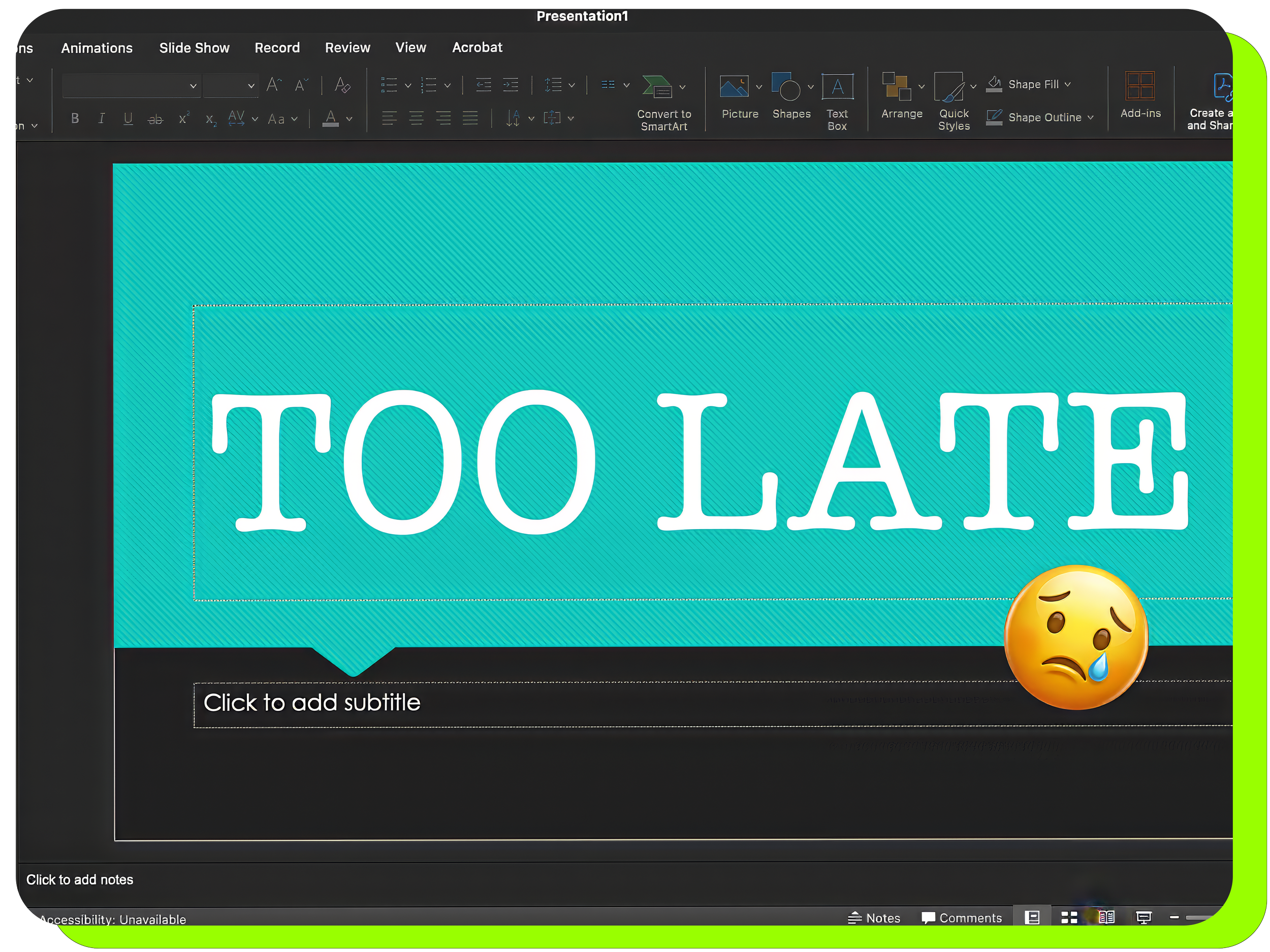Expand Shape Fill dropdown arrow
The width and height of the screenshot is (1270, 952).
[1067, 84]
